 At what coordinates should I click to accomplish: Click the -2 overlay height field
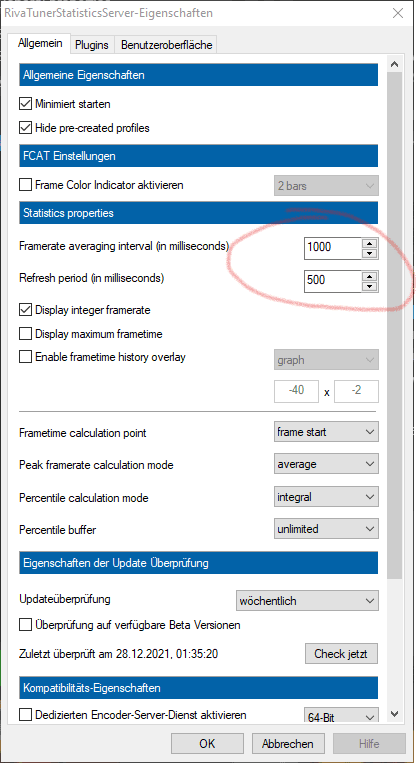[356, 391]
